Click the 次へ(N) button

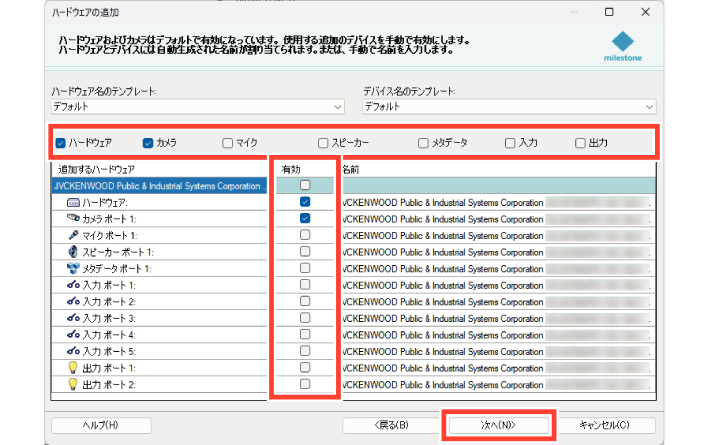497,425
